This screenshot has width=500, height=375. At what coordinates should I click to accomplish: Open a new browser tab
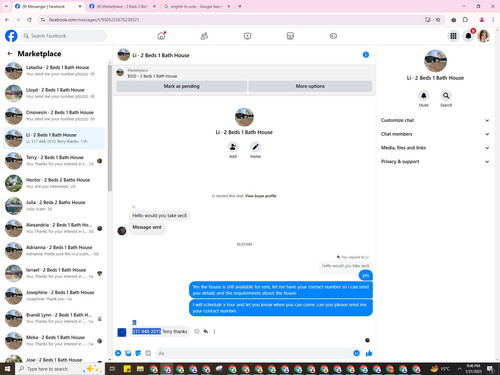(x=240, y=6)
